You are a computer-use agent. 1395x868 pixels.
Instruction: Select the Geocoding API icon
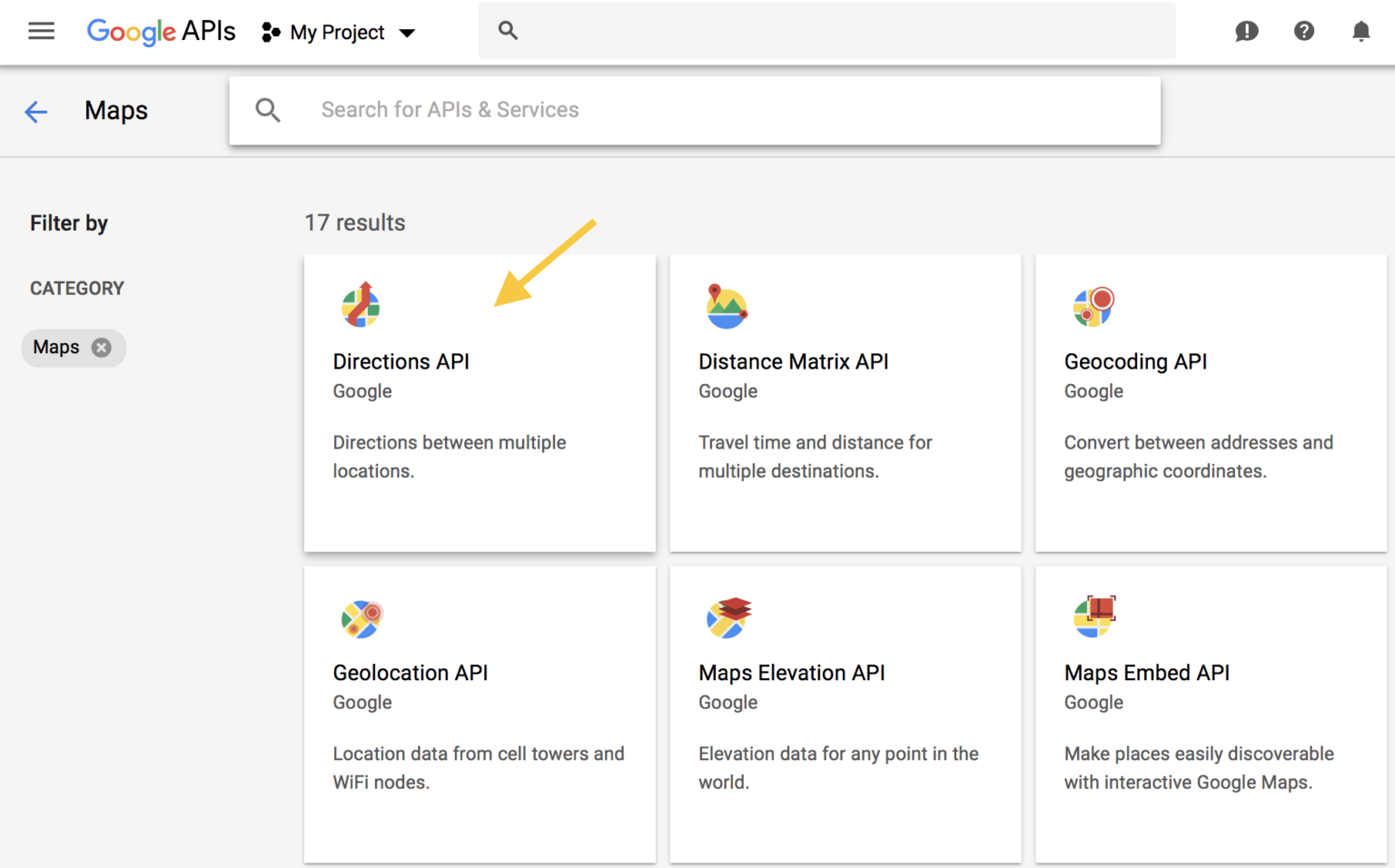(x=1093, y=306)
